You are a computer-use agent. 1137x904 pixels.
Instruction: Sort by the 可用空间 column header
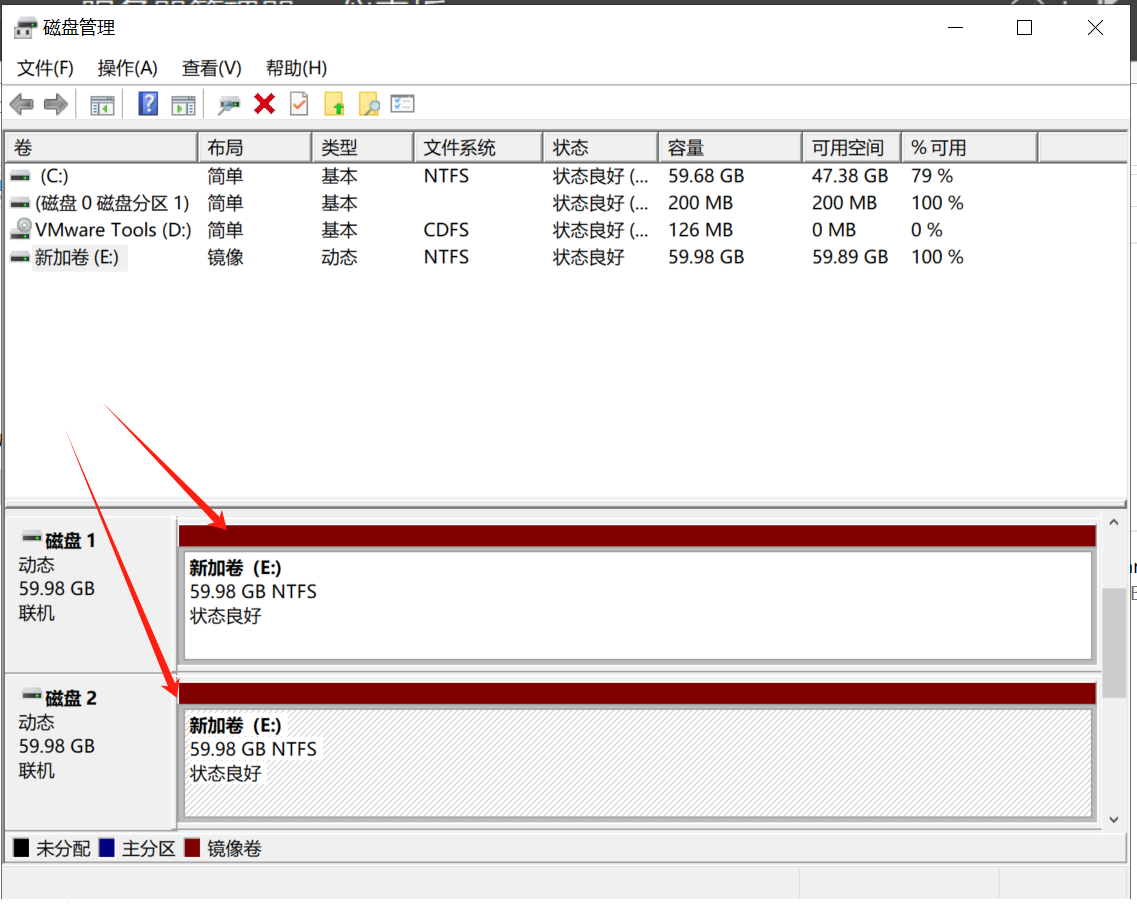tap(852, 148)
